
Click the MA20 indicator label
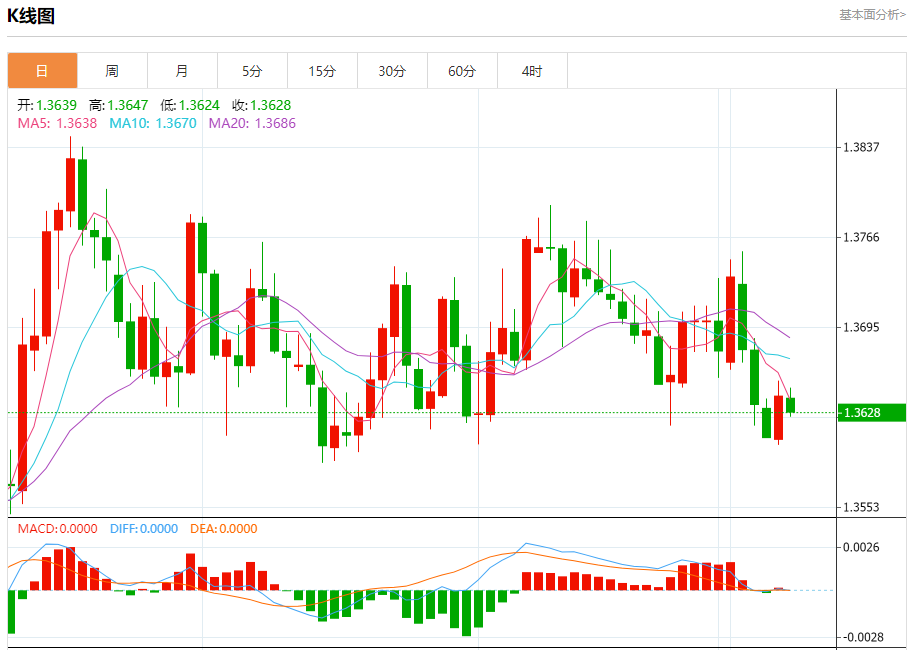[x=252, y=123]
